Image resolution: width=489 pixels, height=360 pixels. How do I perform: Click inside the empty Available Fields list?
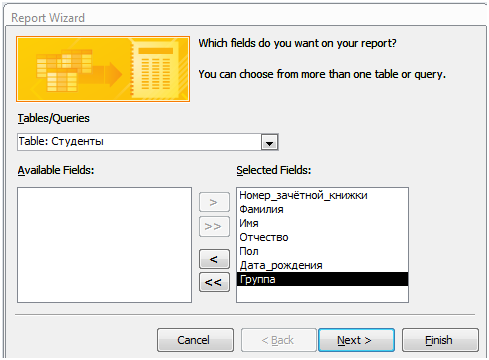coord(104,245)
